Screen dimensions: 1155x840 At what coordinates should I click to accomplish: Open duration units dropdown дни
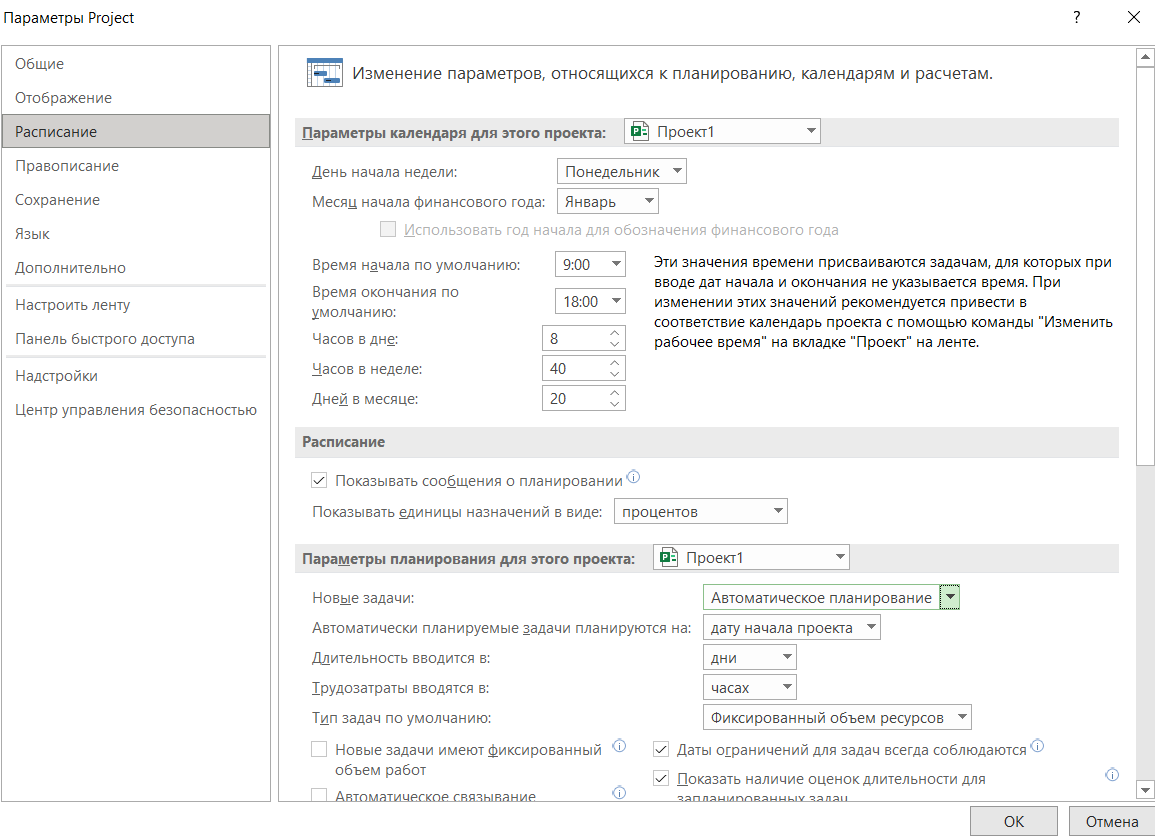tap(750, 657)
